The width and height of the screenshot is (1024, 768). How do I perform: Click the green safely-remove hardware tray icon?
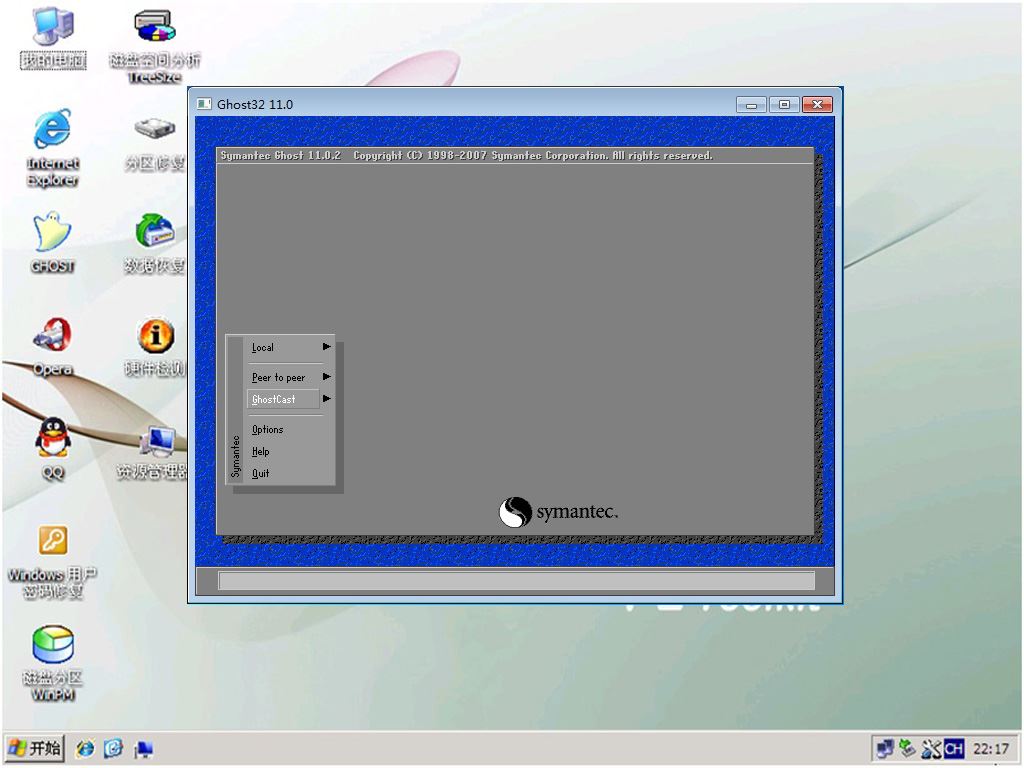(907, 748)
